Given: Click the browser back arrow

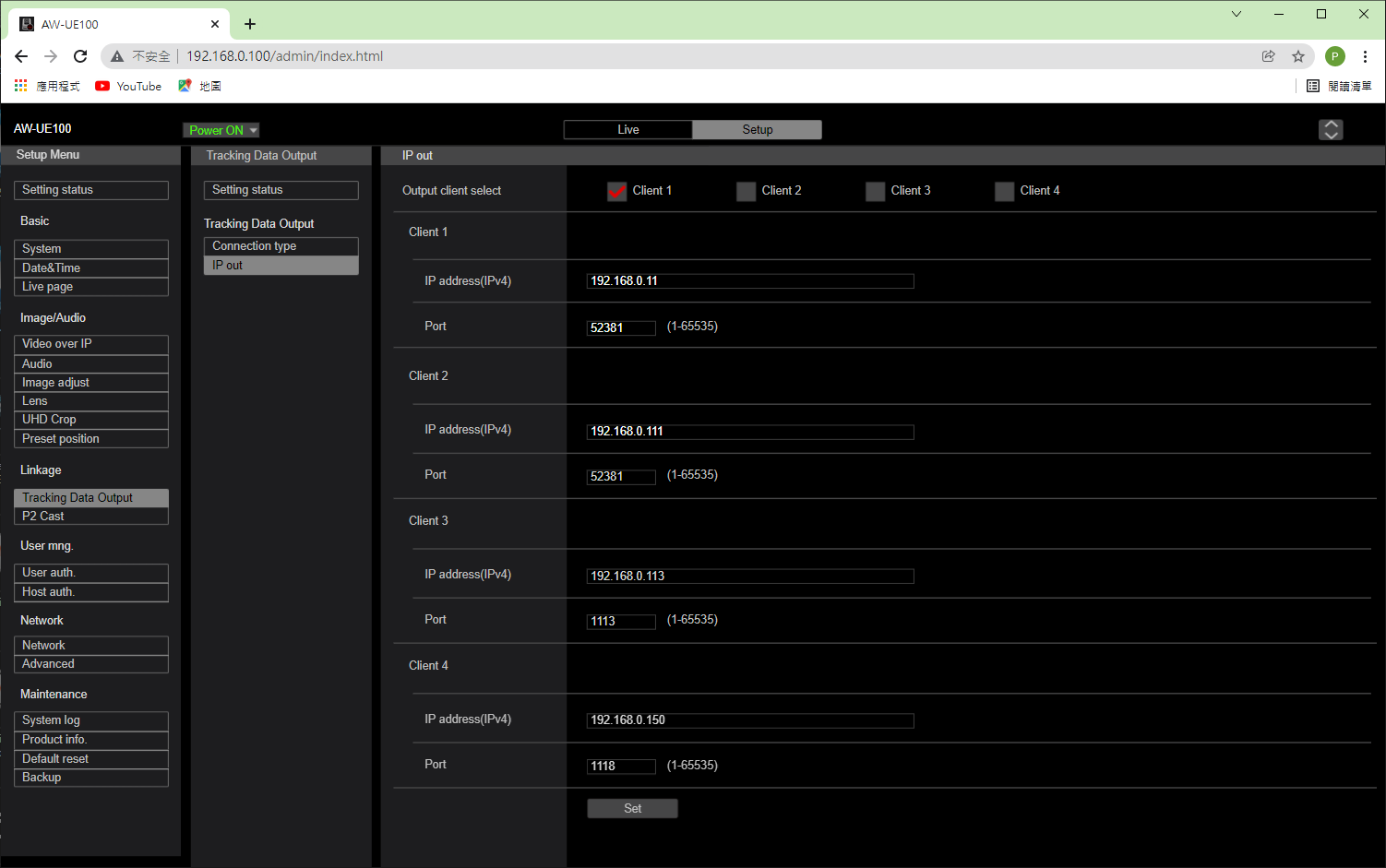Looking at the screenshot, I should click(21, 56).
